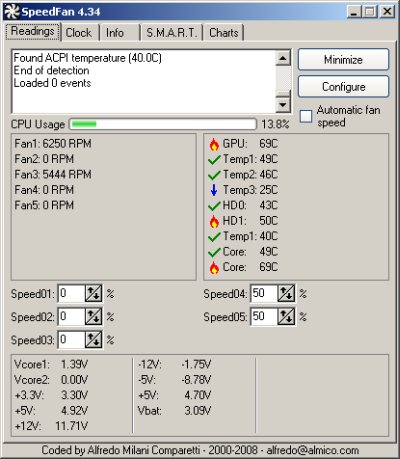Open the Clock tab

point(79,33)
